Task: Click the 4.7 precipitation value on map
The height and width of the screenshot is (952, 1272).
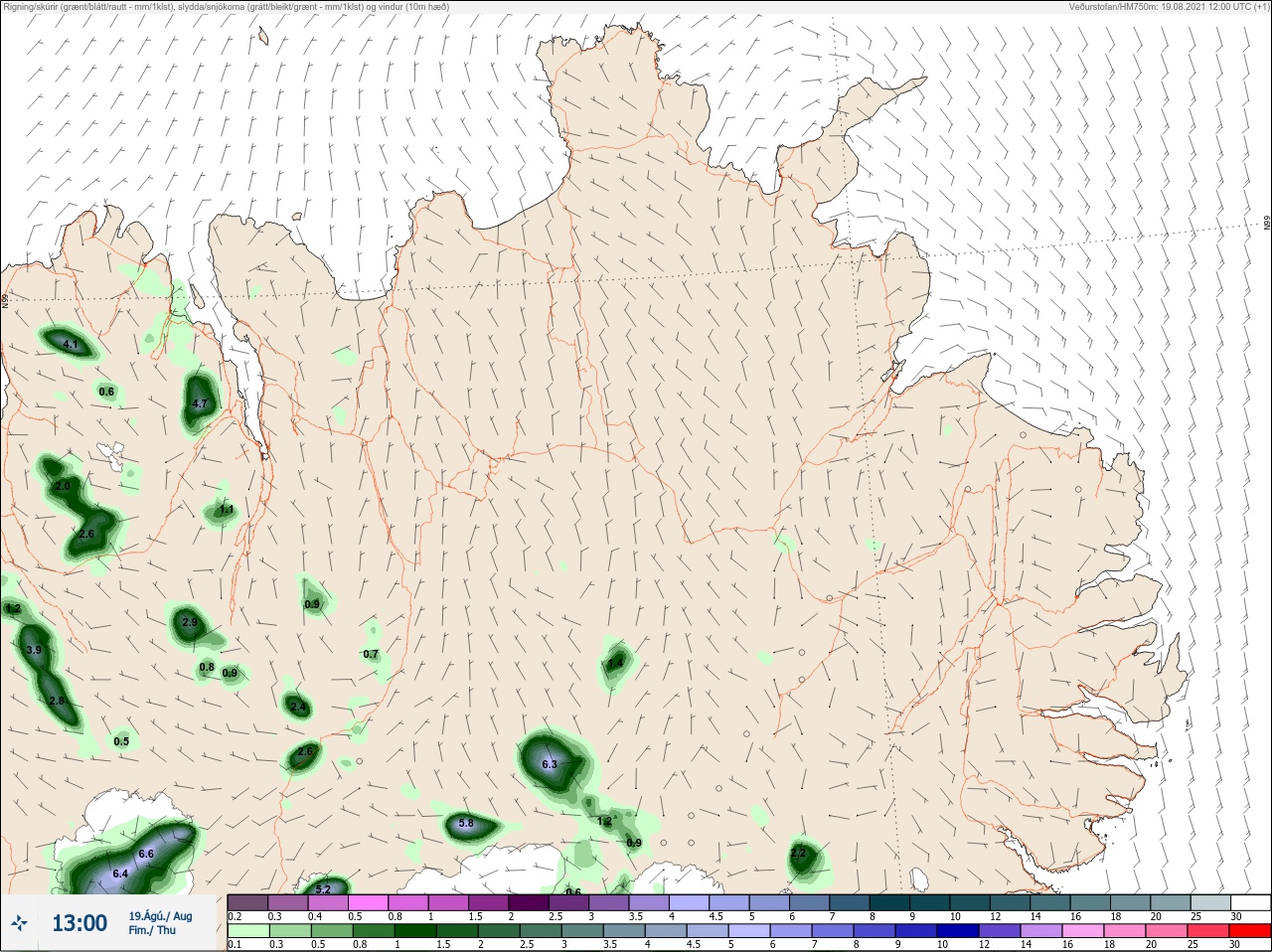Action: [200, 403]
